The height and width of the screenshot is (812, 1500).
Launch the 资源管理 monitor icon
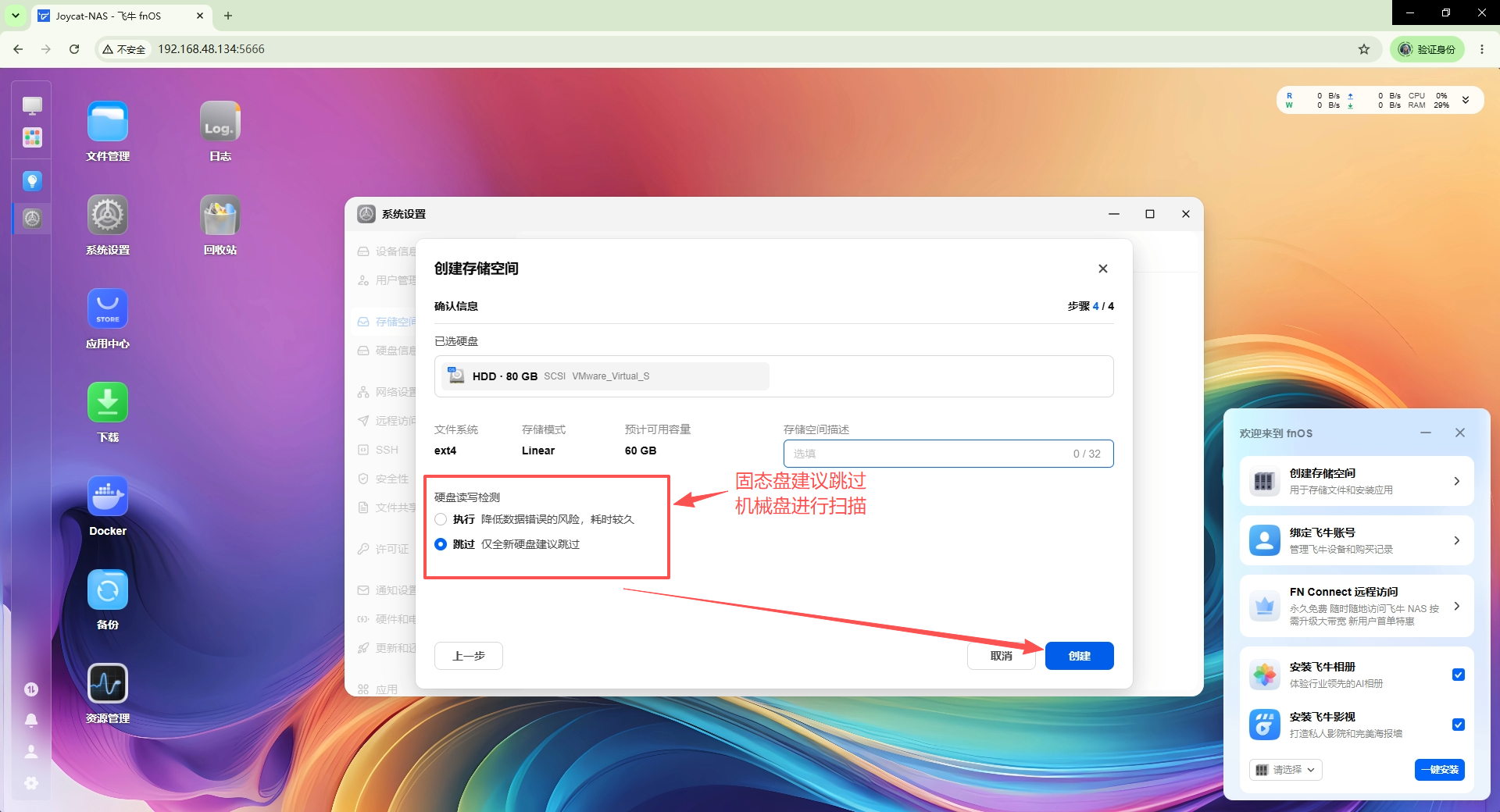click(108, 684)
